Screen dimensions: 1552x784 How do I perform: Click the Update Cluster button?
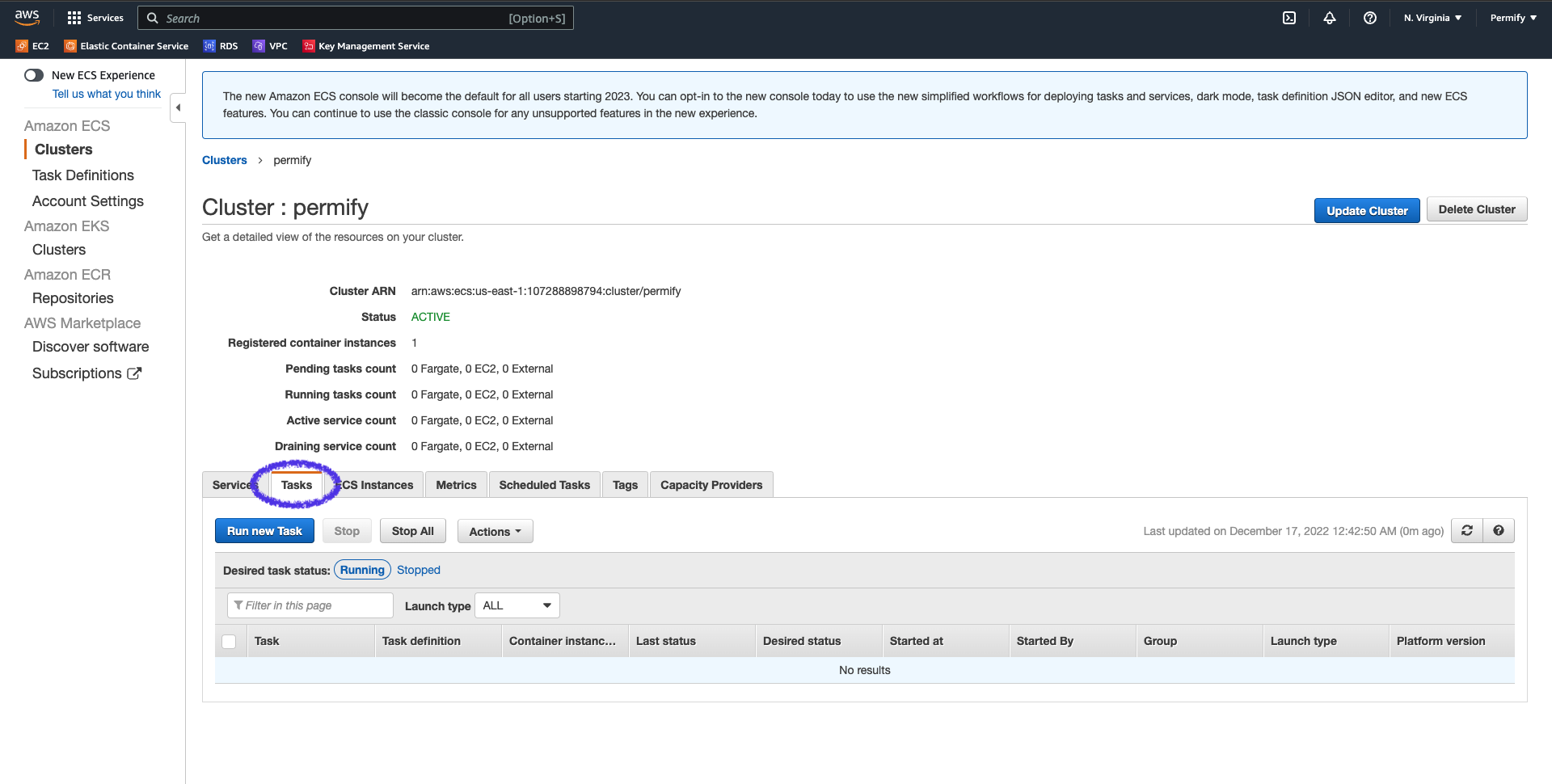click(1367, 210)
